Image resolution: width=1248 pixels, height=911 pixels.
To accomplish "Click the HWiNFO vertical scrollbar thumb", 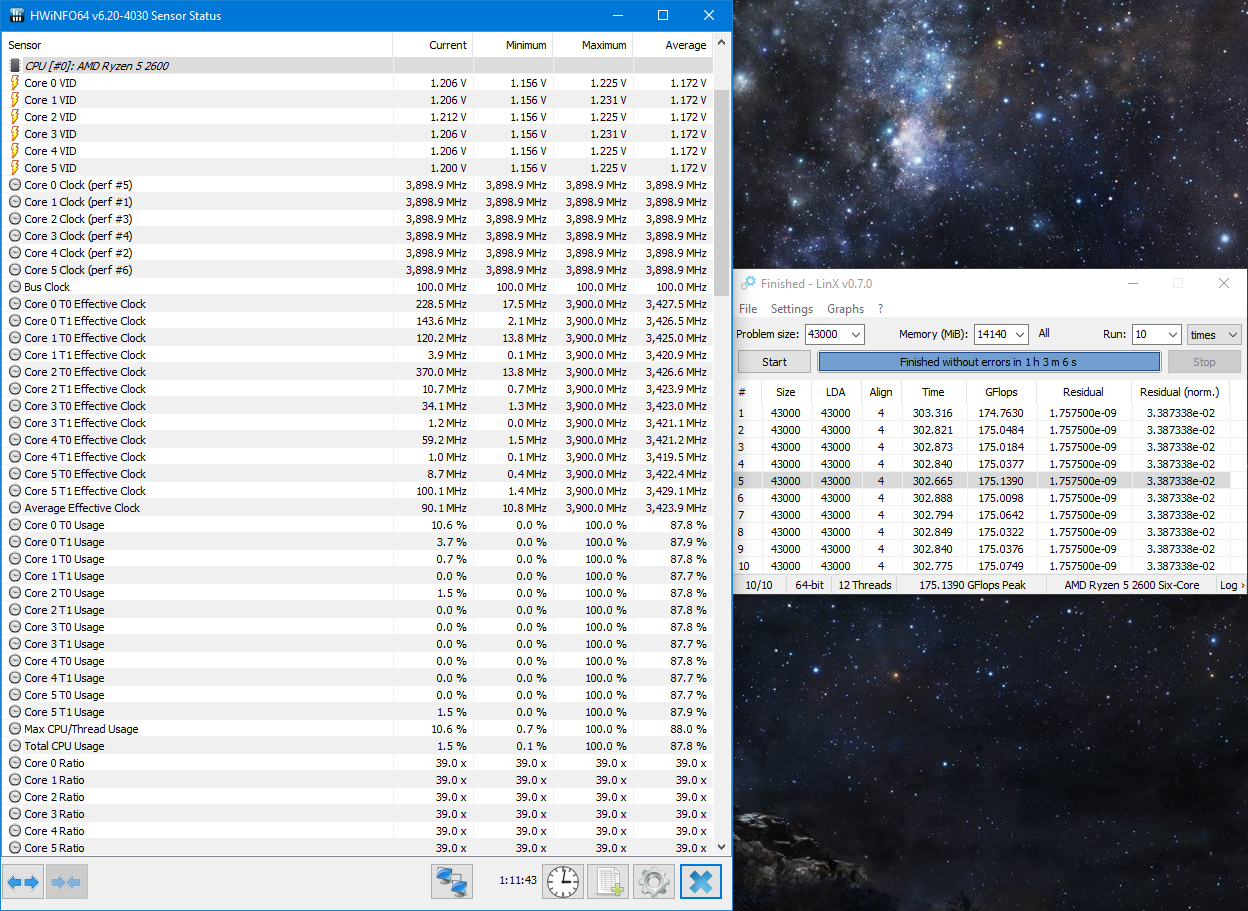I will [x=721, y=192].
